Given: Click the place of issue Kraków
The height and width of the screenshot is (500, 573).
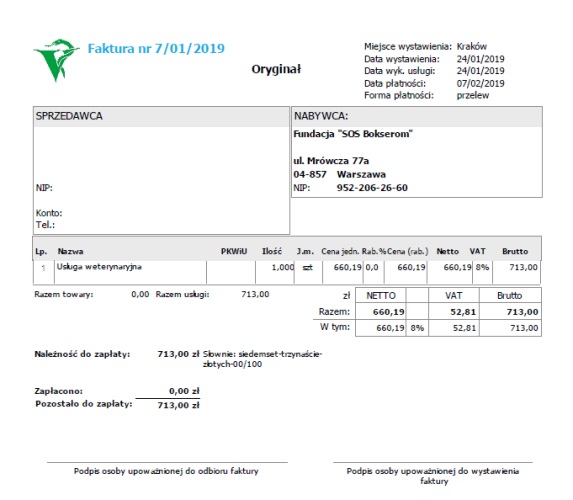Looking at the screenshot, I should point(471,46).
